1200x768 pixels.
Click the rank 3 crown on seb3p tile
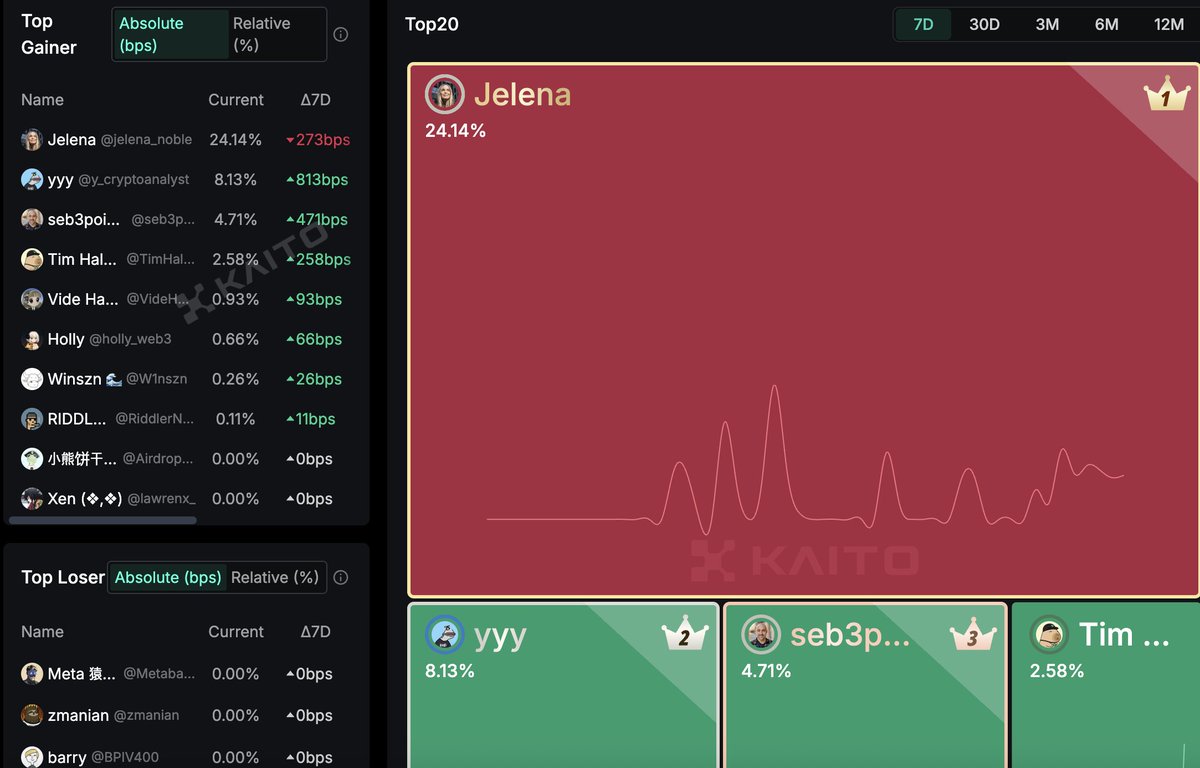click(x=973, y=636)
